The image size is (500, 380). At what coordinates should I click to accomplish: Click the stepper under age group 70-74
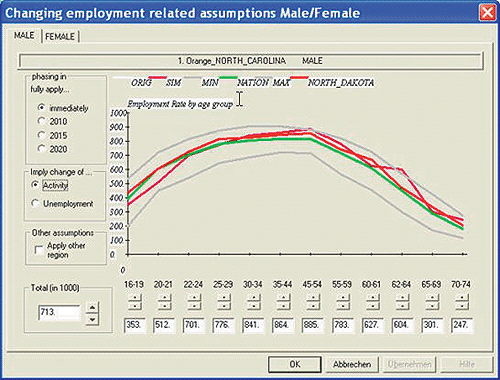(462, 302)
